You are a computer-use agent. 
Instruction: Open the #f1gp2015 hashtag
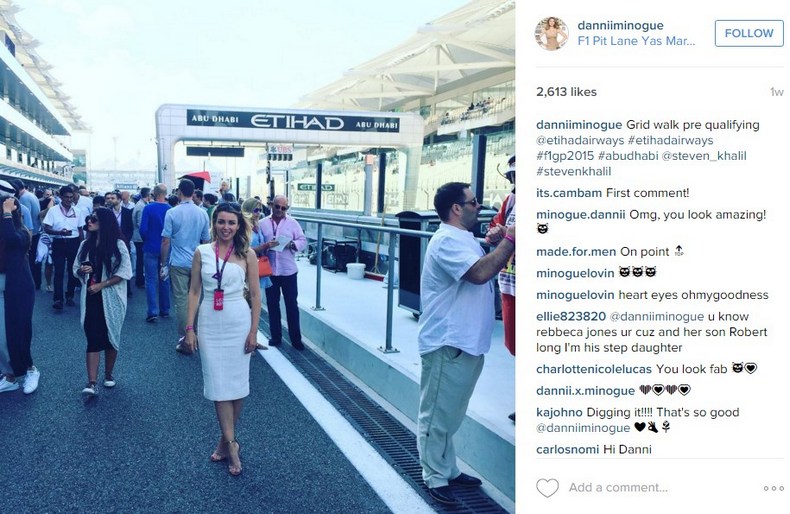(x=565, y=156)
